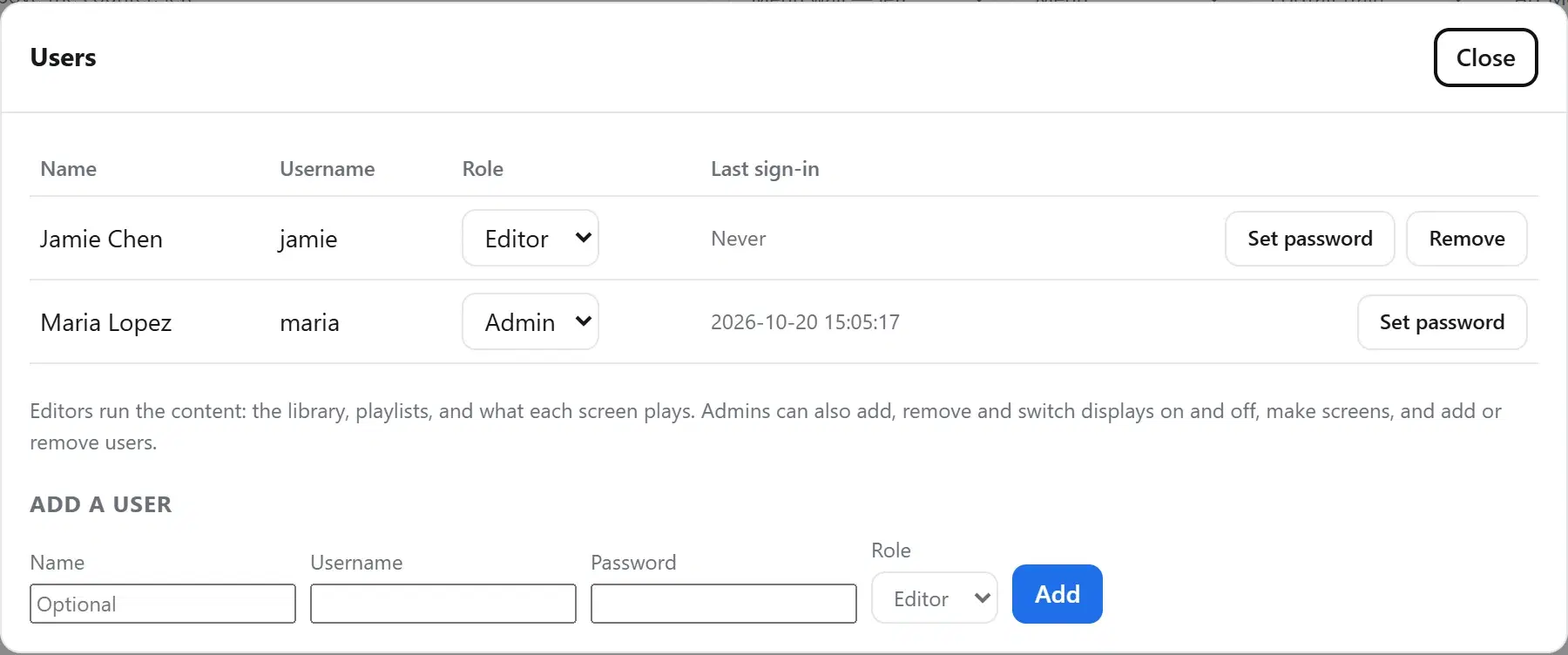
Task: Click the Role column header
Action: tap(483, 169)
